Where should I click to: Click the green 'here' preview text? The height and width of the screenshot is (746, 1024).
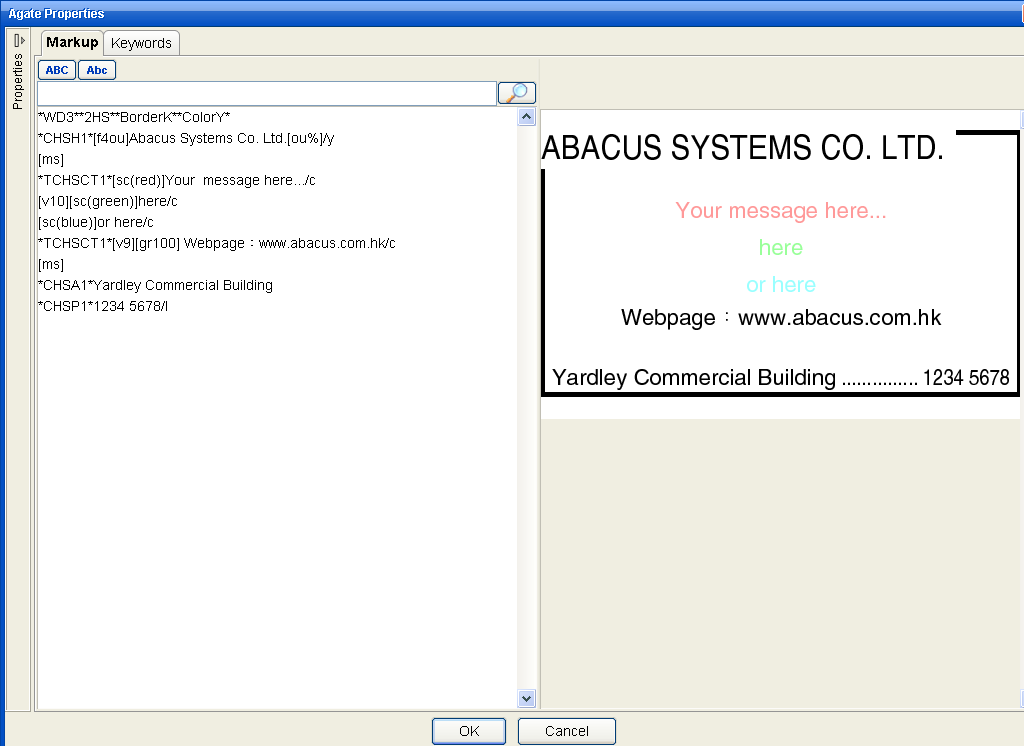780,248
